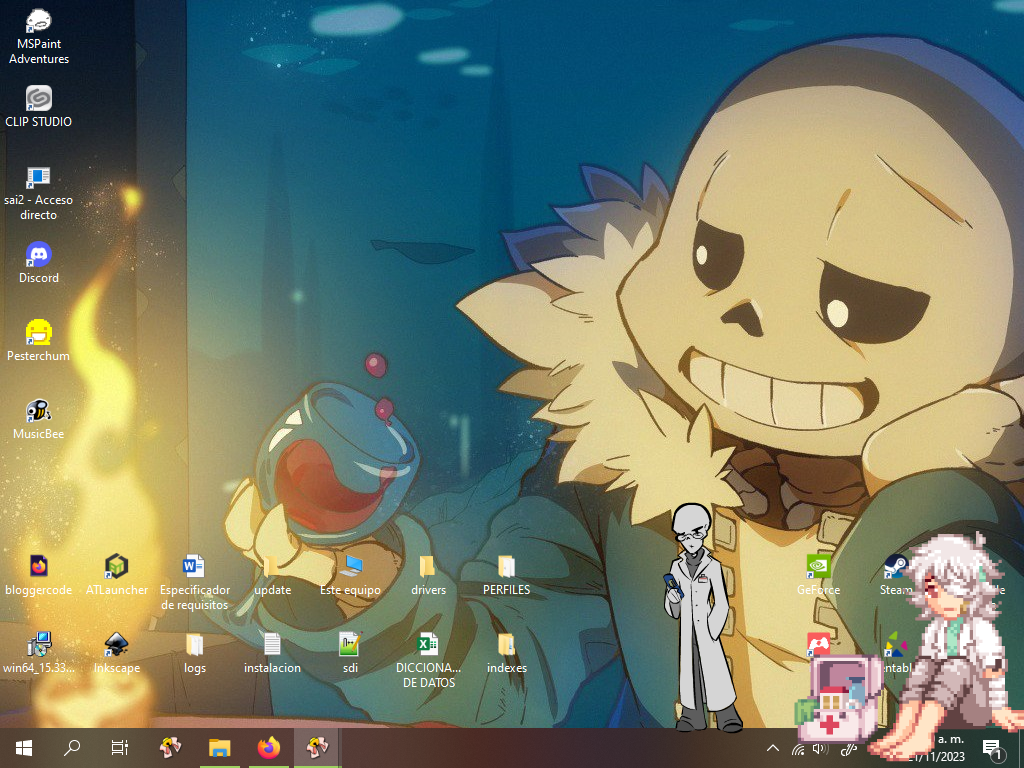Image resolution: width=1024 pixels, height=768 pixels.
Task: Select the sai2 Acceso directo shortcut
Action: click(x=39, y=178)
